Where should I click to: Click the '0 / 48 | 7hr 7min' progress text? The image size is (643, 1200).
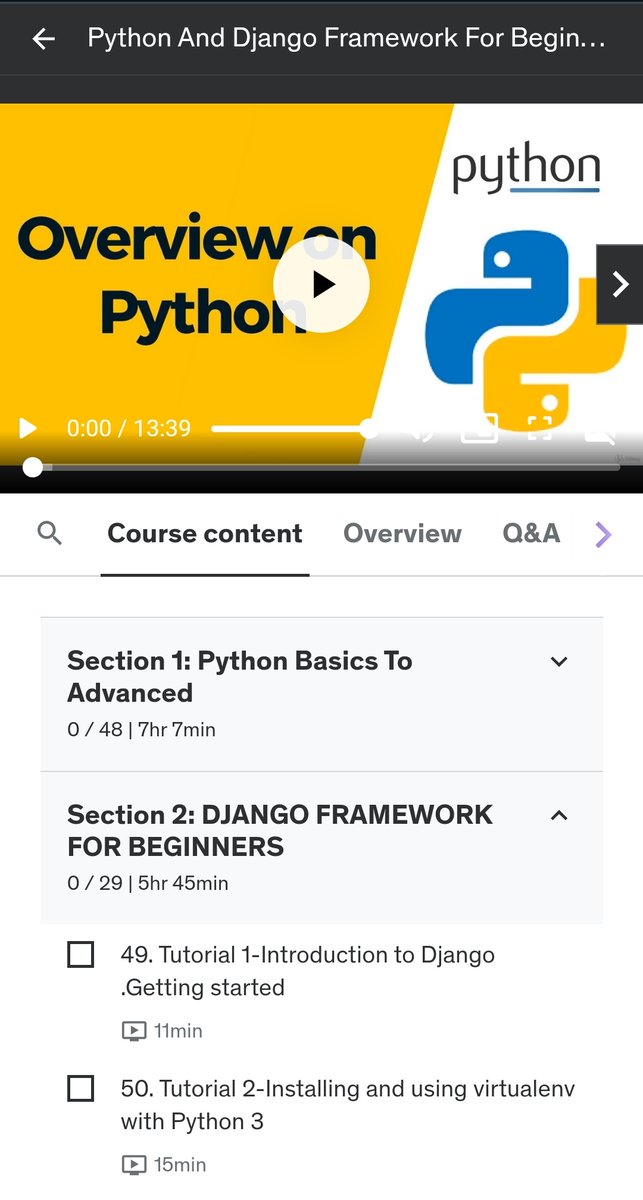[141, 730]
